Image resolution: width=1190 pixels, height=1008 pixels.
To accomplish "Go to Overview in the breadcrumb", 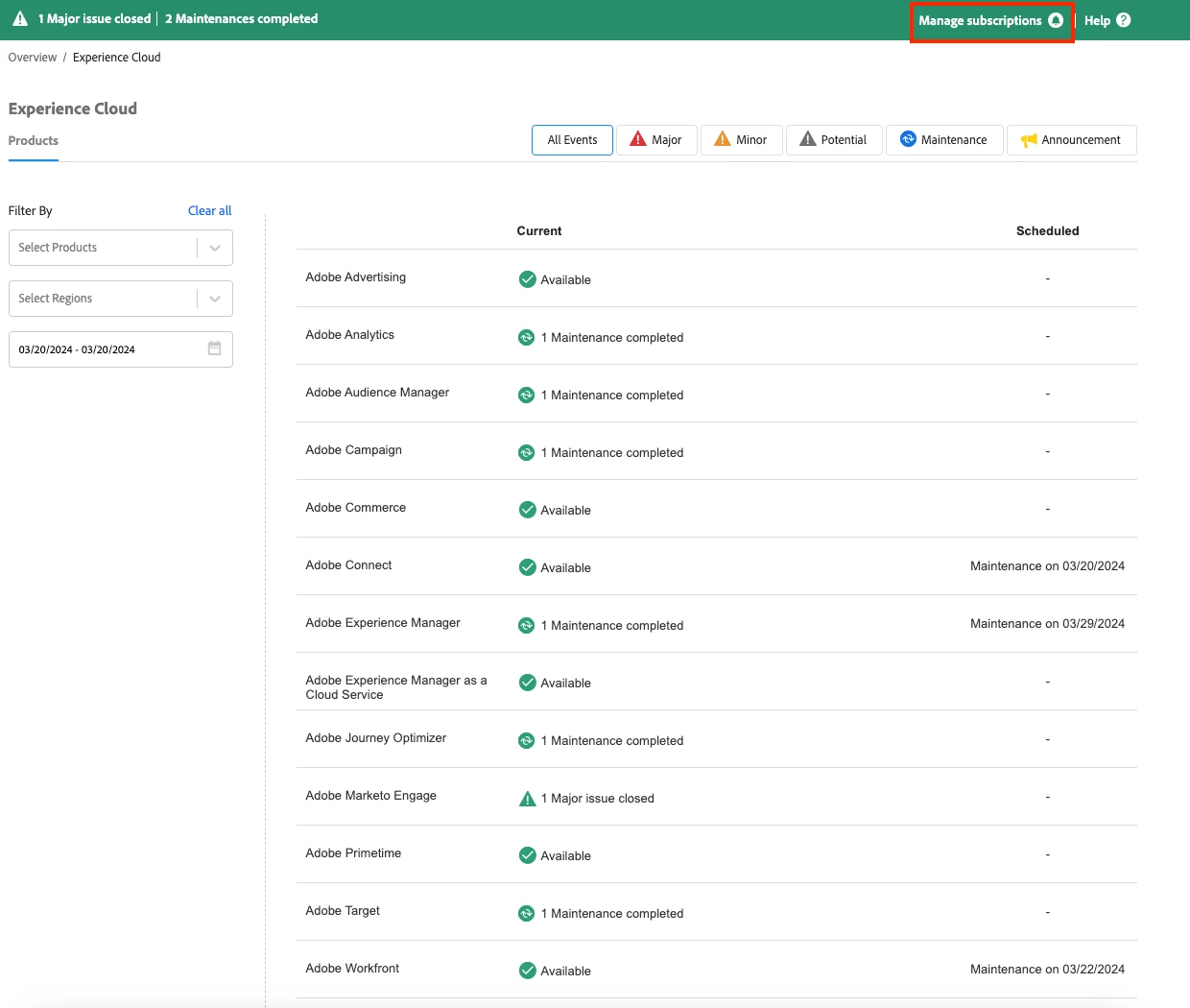I will click(33, 58).
